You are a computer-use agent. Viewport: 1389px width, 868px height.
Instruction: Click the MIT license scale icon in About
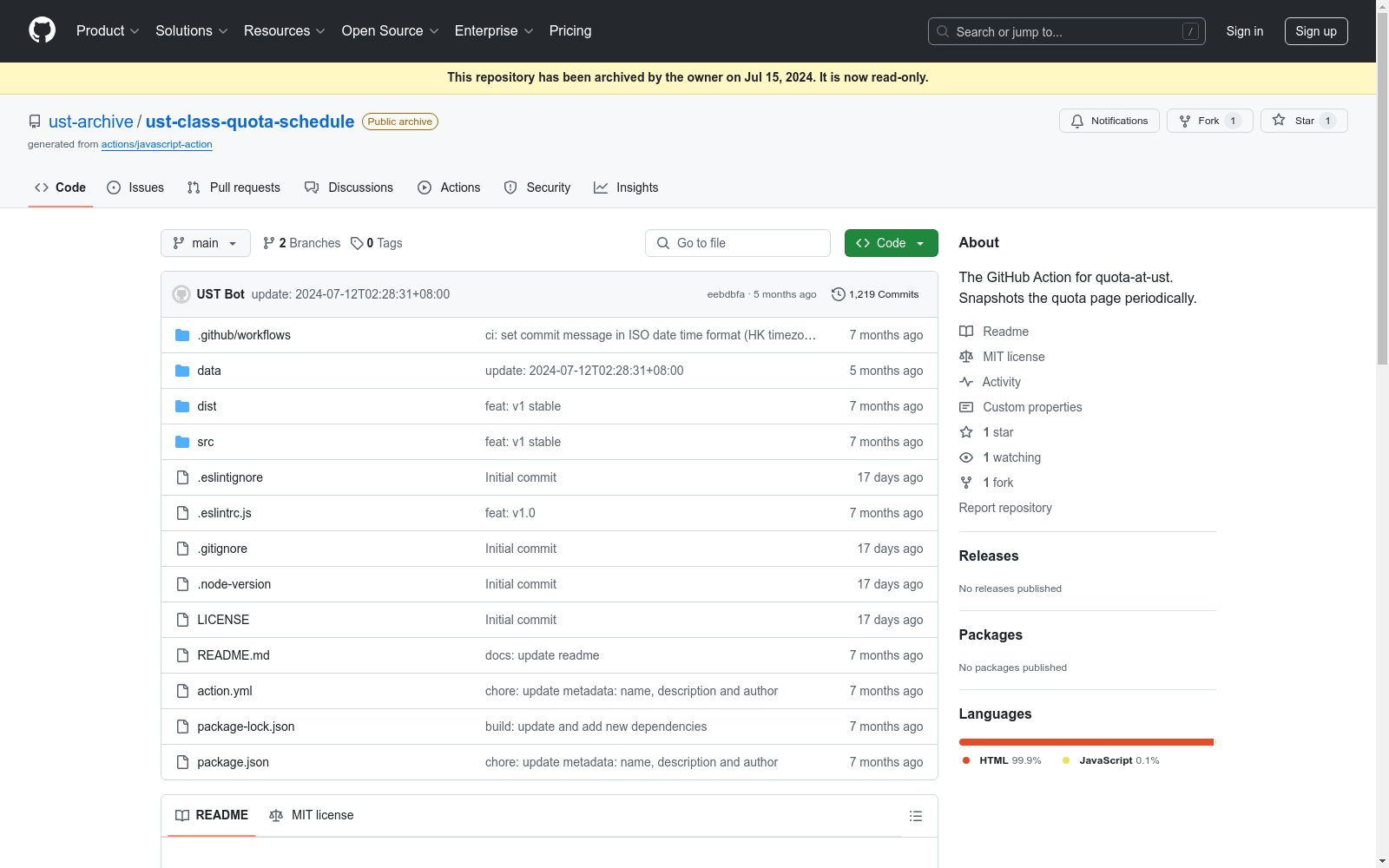[966, 357]
